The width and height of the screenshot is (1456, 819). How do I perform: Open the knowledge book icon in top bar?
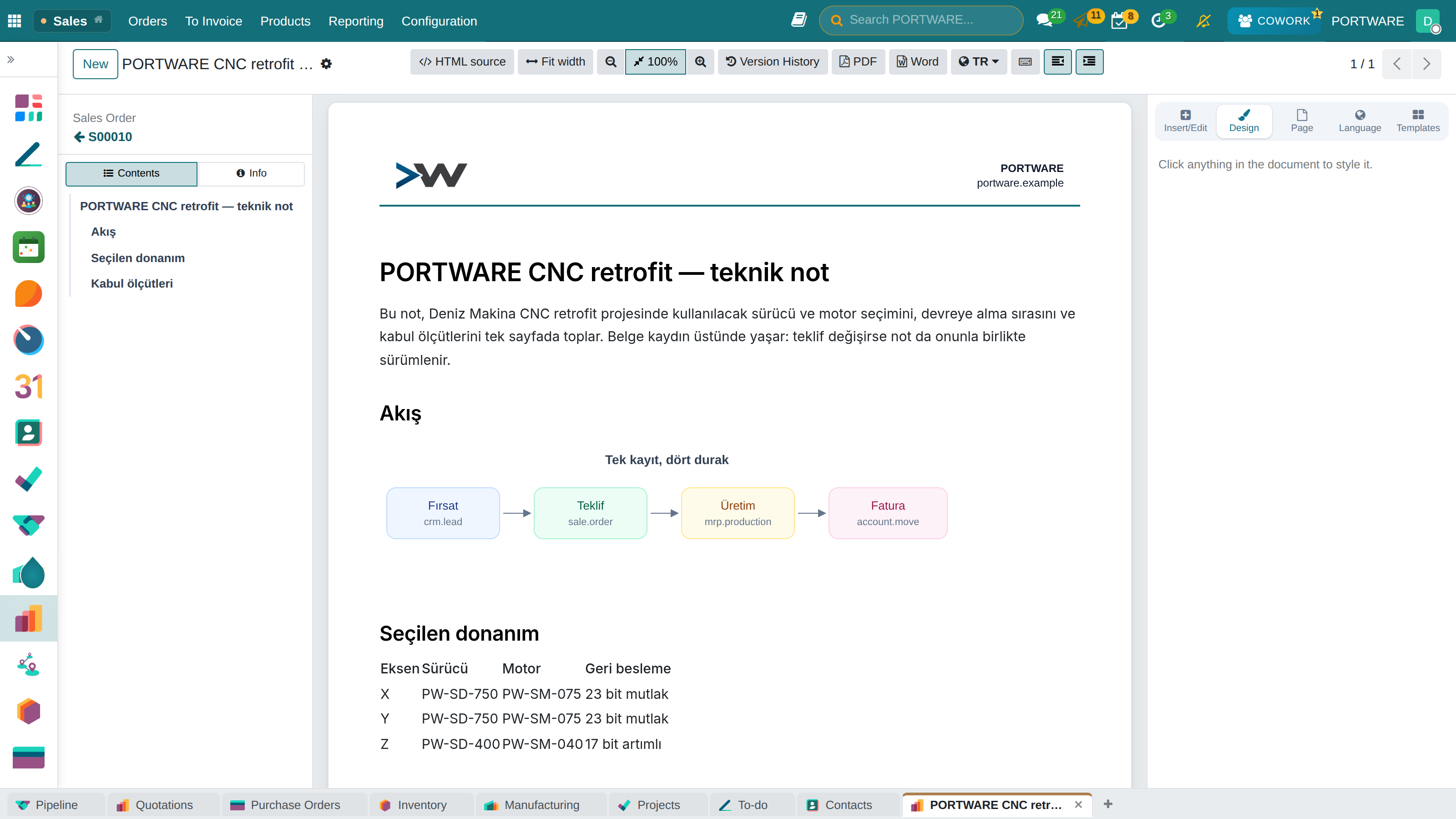pos(798,20)
